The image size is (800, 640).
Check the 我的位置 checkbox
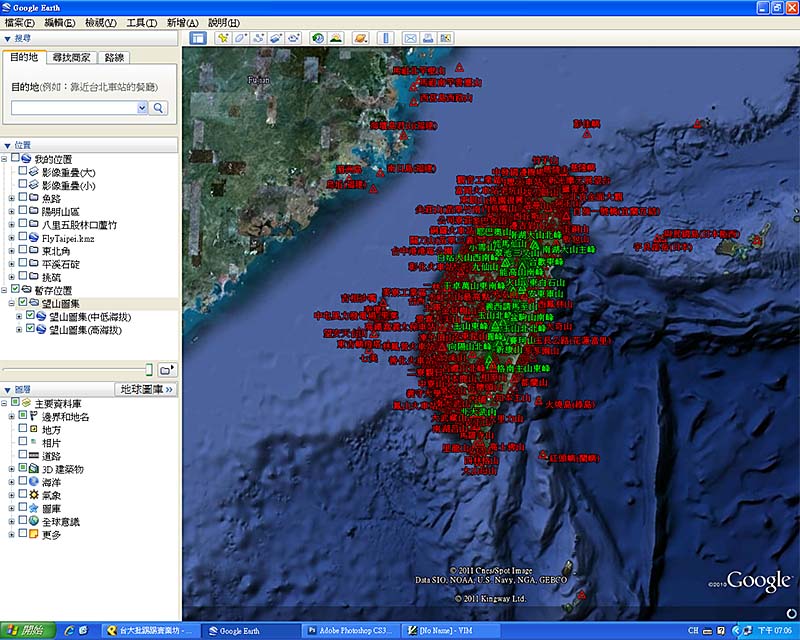click(x=15, y=158)
